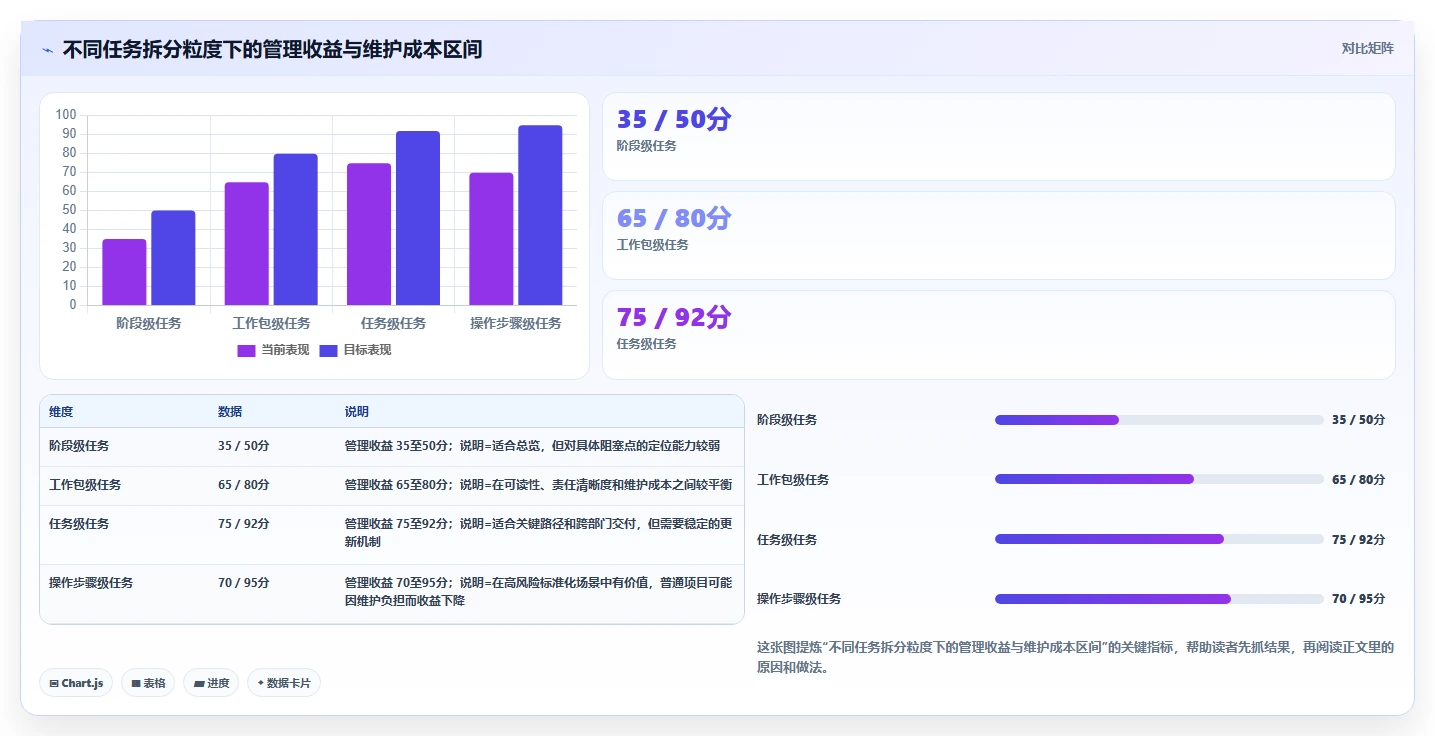The image size is (1435, 736).
Task: Click the purple bar for 任务级任务
Action: 369,234
